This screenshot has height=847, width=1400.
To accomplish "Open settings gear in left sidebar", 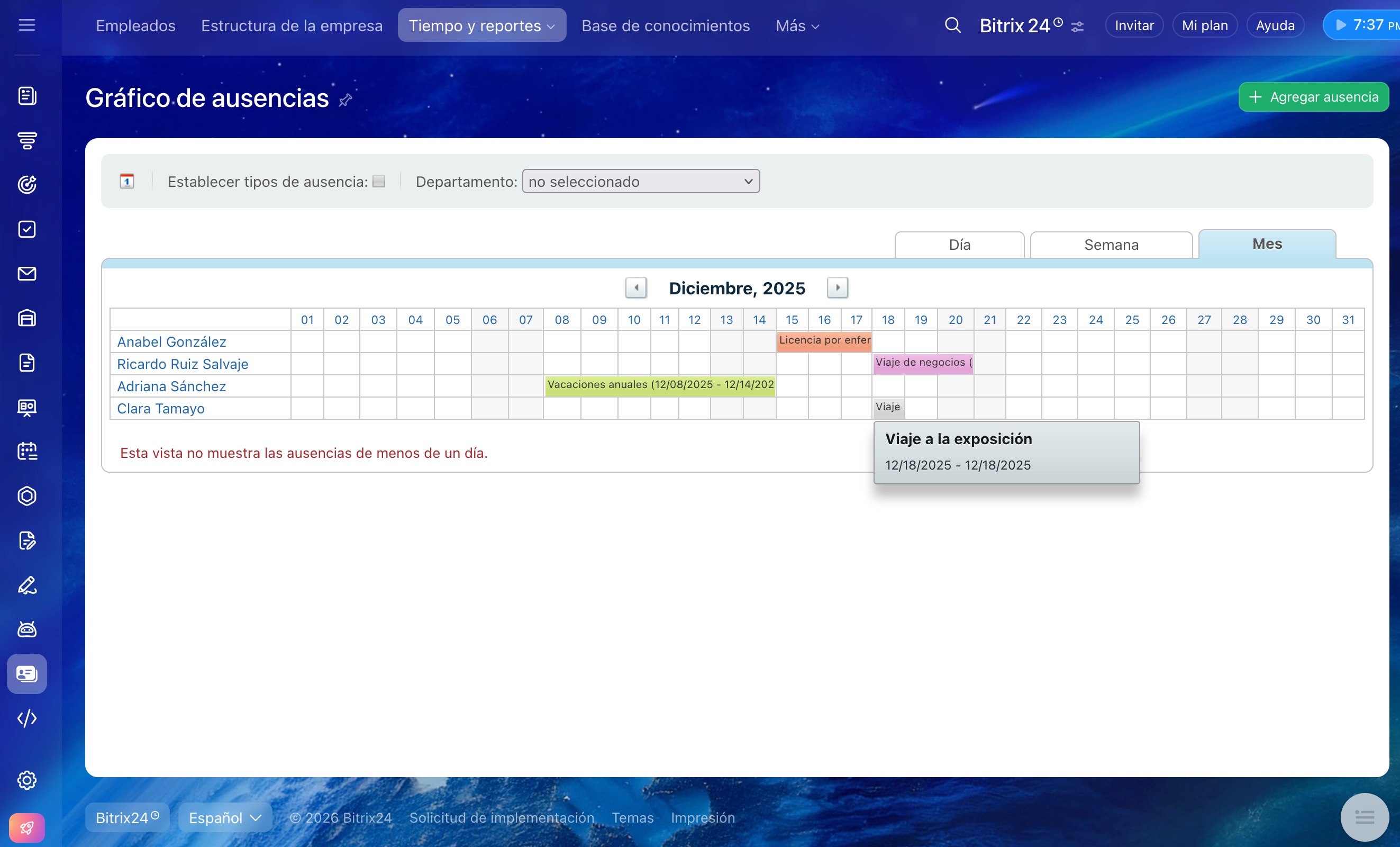I will (26, 780).
